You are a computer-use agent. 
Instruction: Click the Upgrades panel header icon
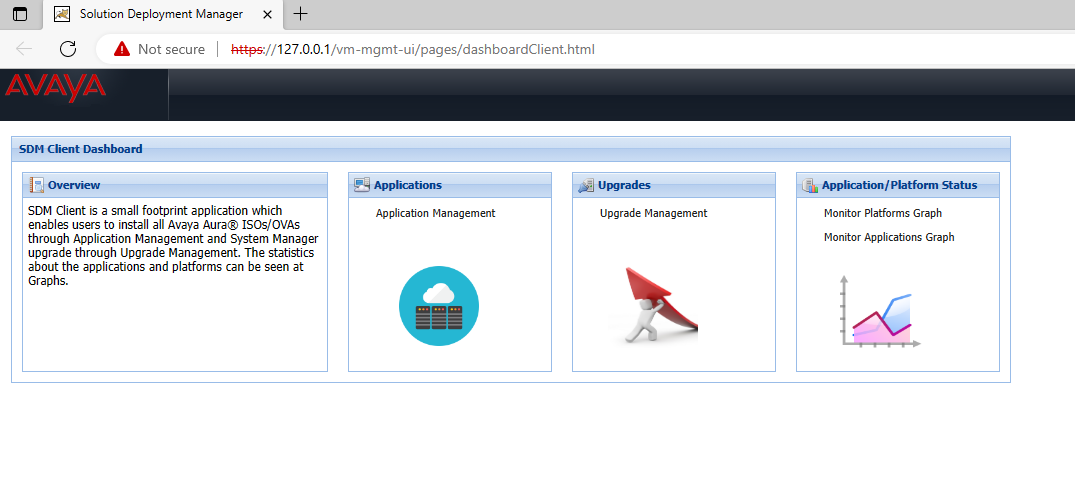[585, 185]
